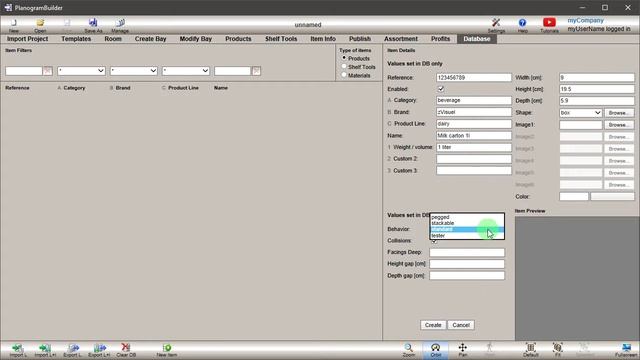Click the color picker button beside Color swatch
The width and height of the screenshot is (640, 360).
pyautogui.click(x=612, y=196)
